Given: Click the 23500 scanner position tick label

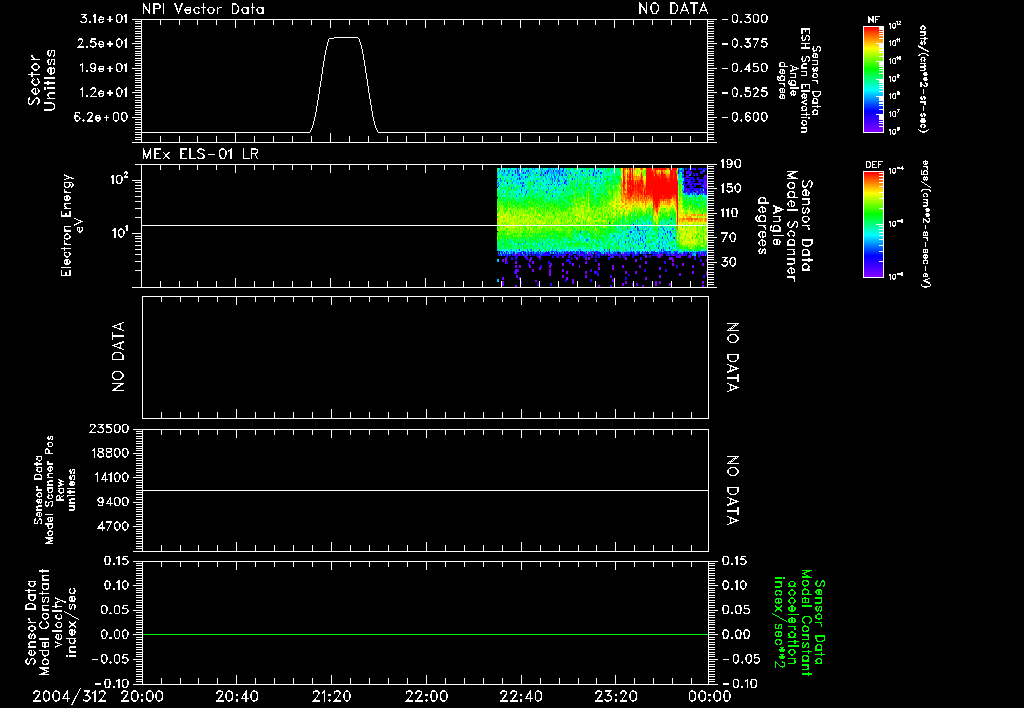Looking at the screenshot, I should pos(109,429).
